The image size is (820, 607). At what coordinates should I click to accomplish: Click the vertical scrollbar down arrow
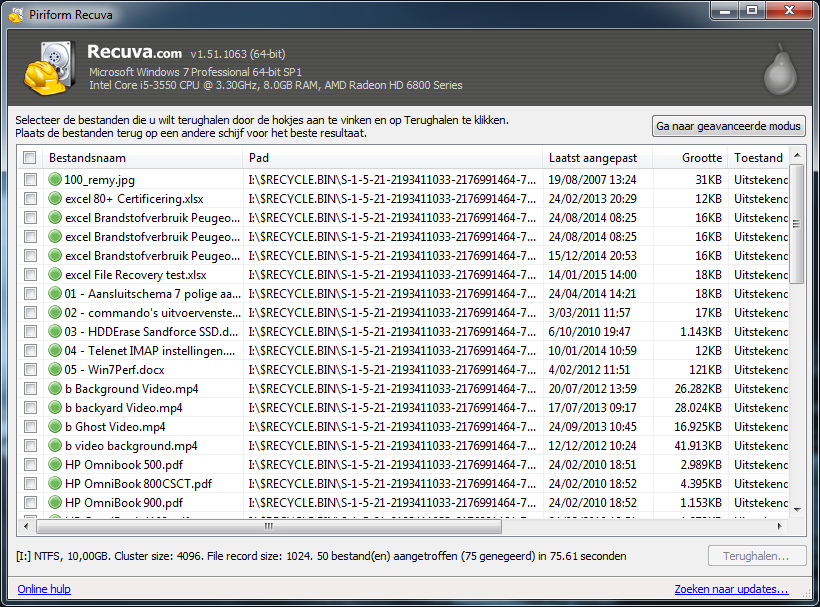pyautogui.click(x=797, y=509)
